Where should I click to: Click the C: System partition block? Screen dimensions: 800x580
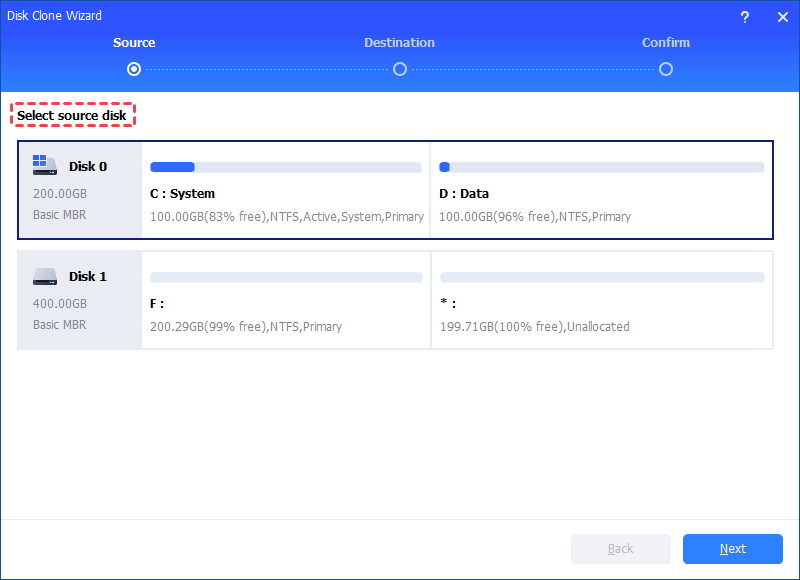coord(285,190)
